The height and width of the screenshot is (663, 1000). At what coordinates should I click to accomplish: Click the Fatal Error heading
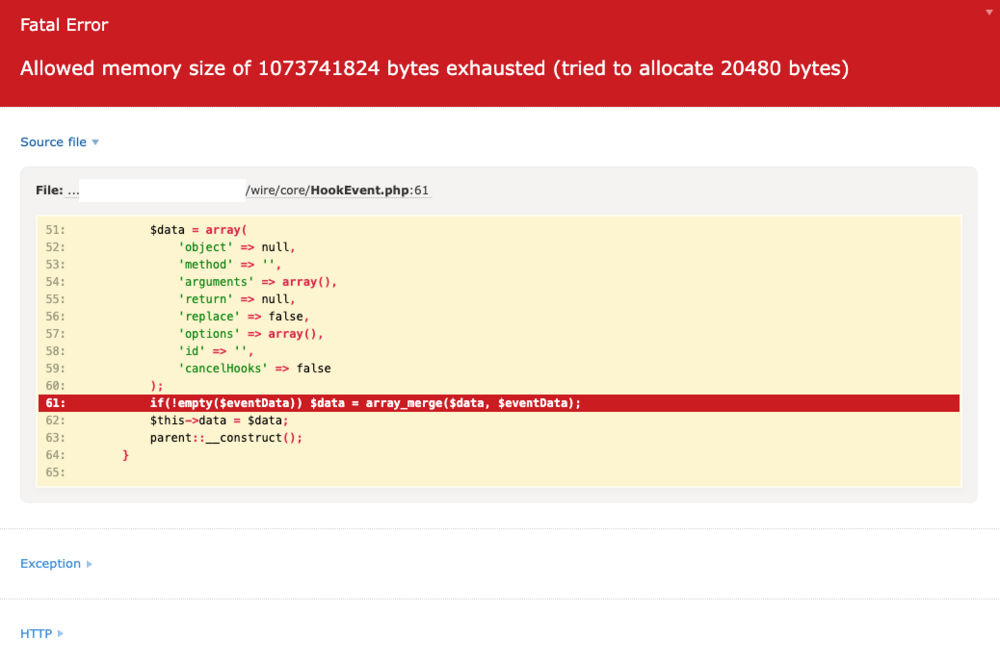(x=64, y=25)
